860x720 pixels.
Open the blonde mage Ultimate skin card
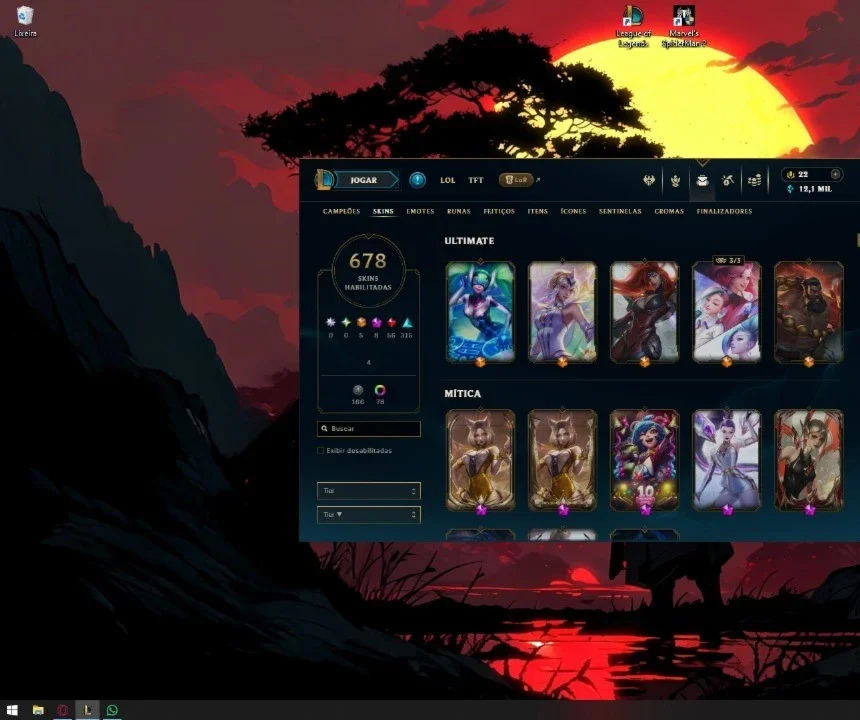562,312
